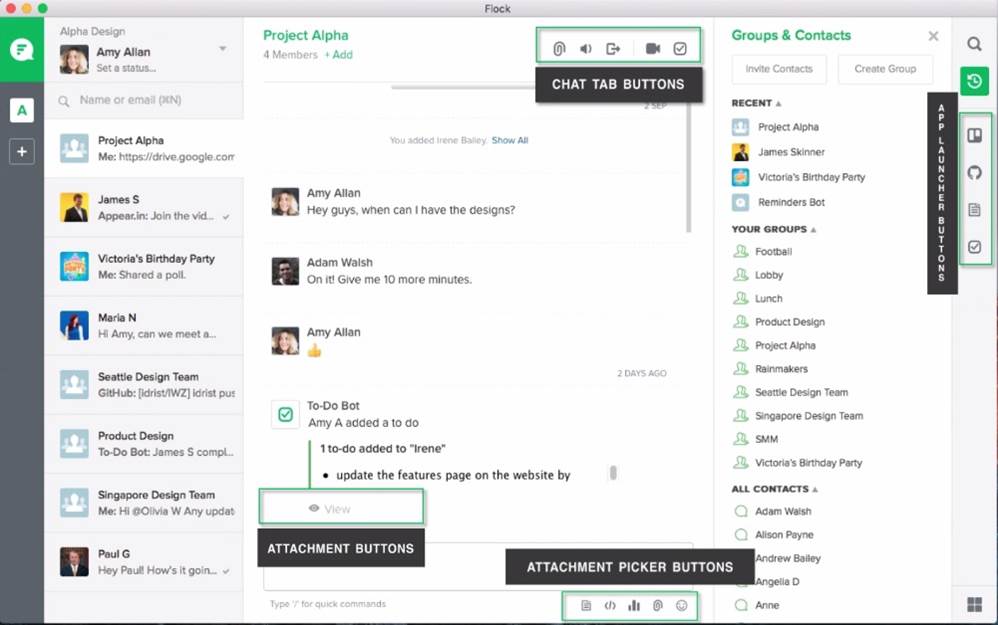This screenshot has height=625, width=998.
Task: Open the to-do checkbox in chat header
Action: [x=680, y=49]
